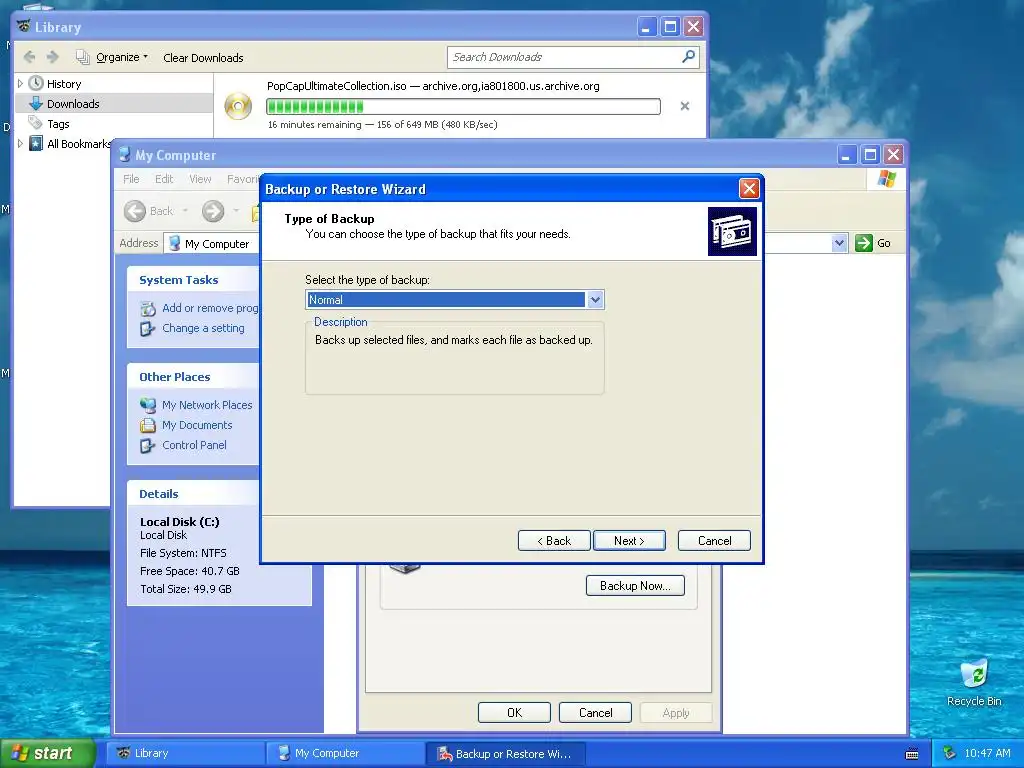Cancel the Backup or Restore Wizard
This screenshot has width=1024, height=768.
click(714, 541)
